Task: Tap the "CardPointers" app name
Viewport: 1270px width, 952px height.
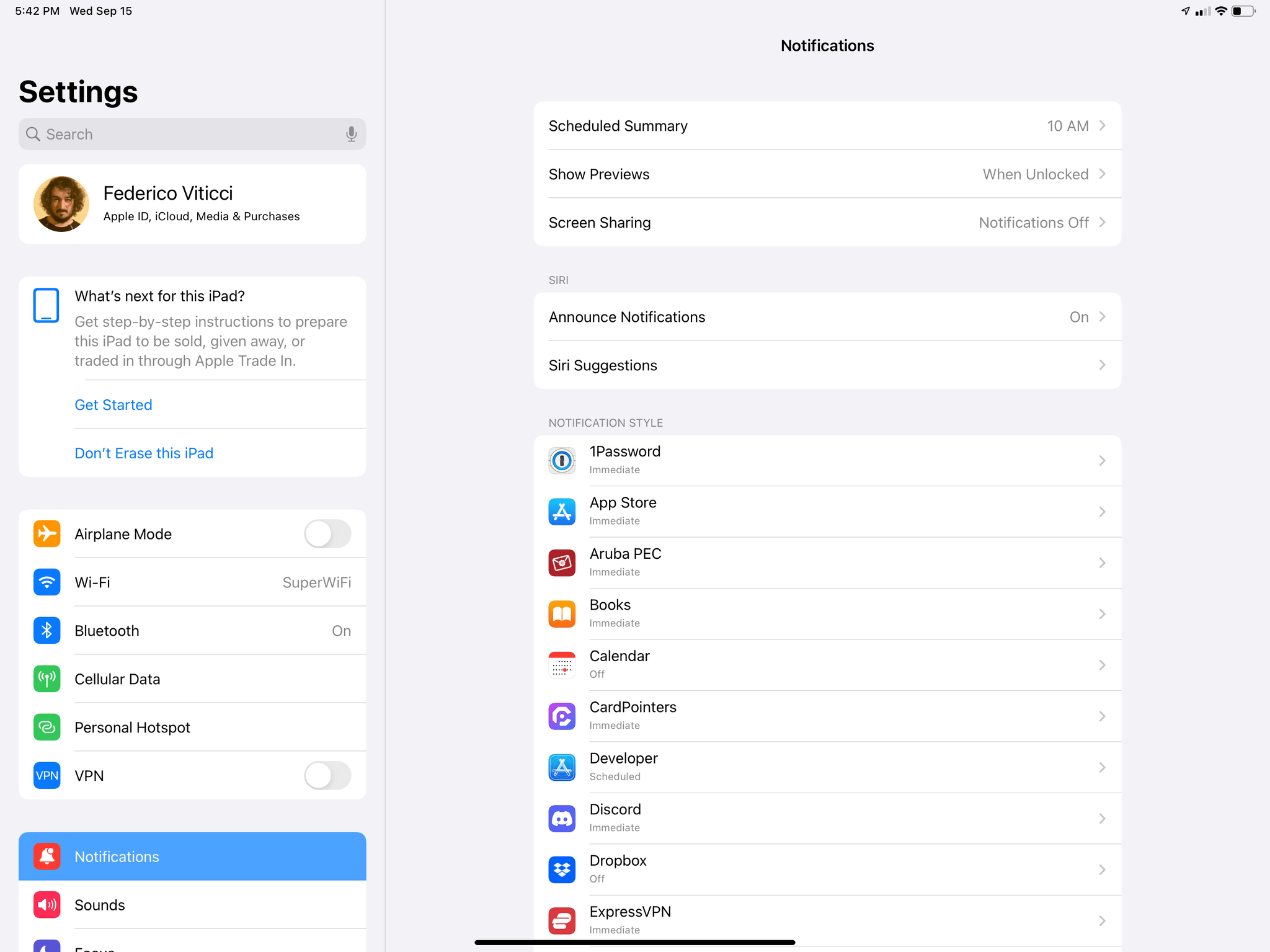Action: 633,707
